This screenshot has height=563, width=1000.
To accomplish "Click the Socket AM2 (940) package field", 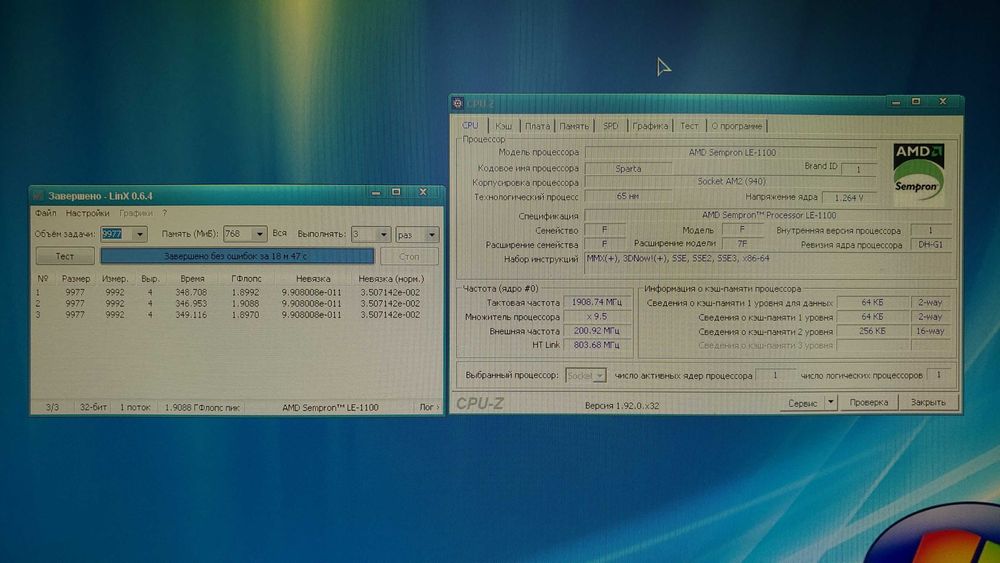I will click(x=731, y=181).
